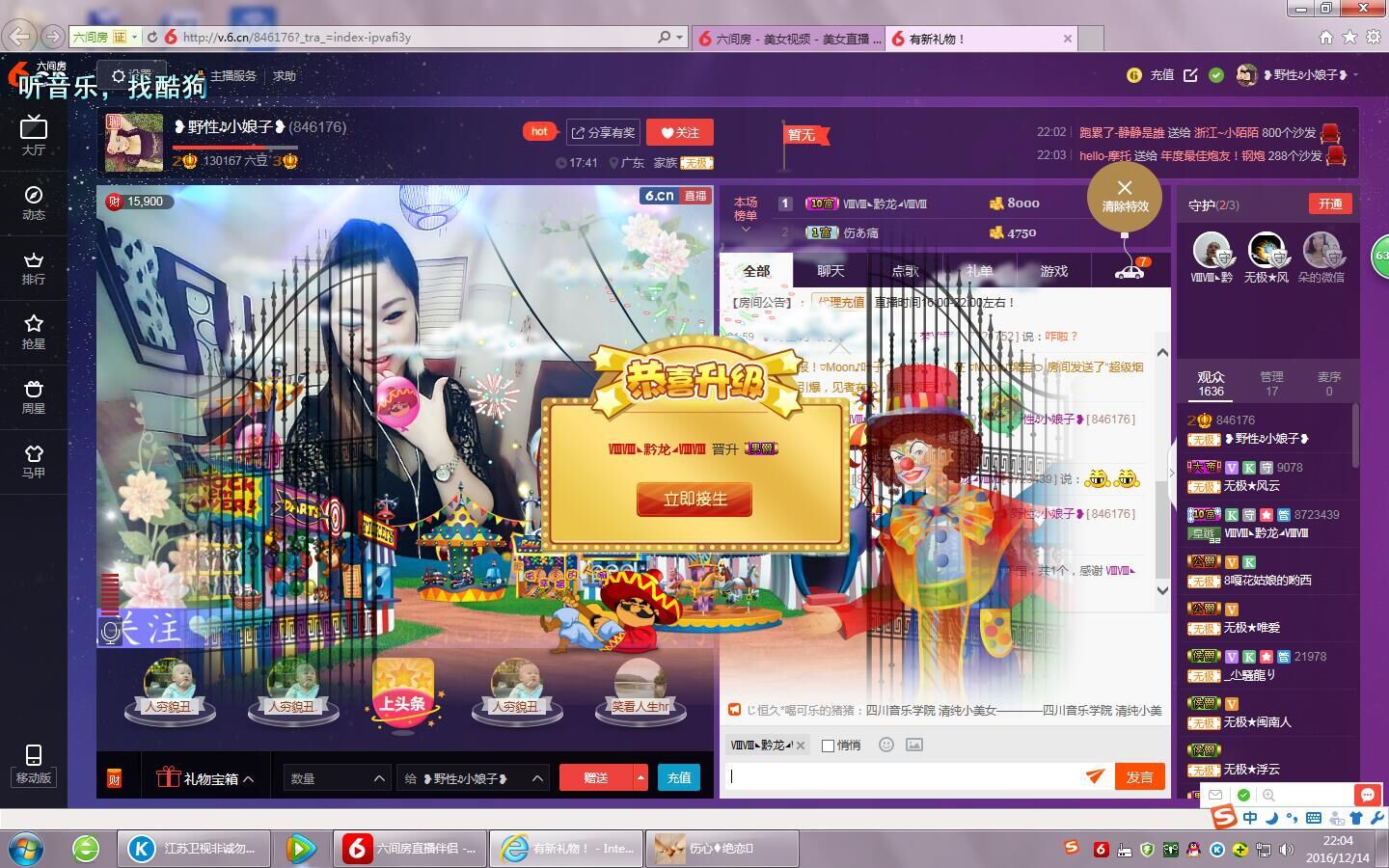
Task: Switch to the 聊天 chat tab
Action: [831, 271]
